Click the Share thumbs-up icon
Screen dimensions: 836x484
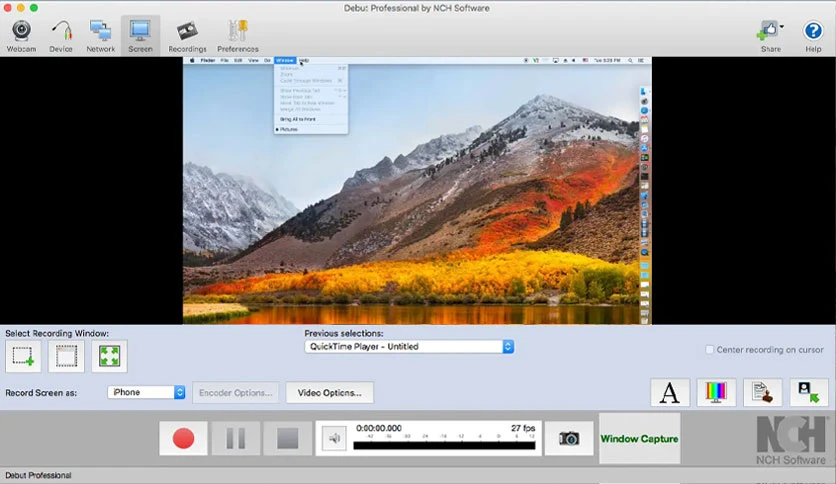tap(767, 30)
